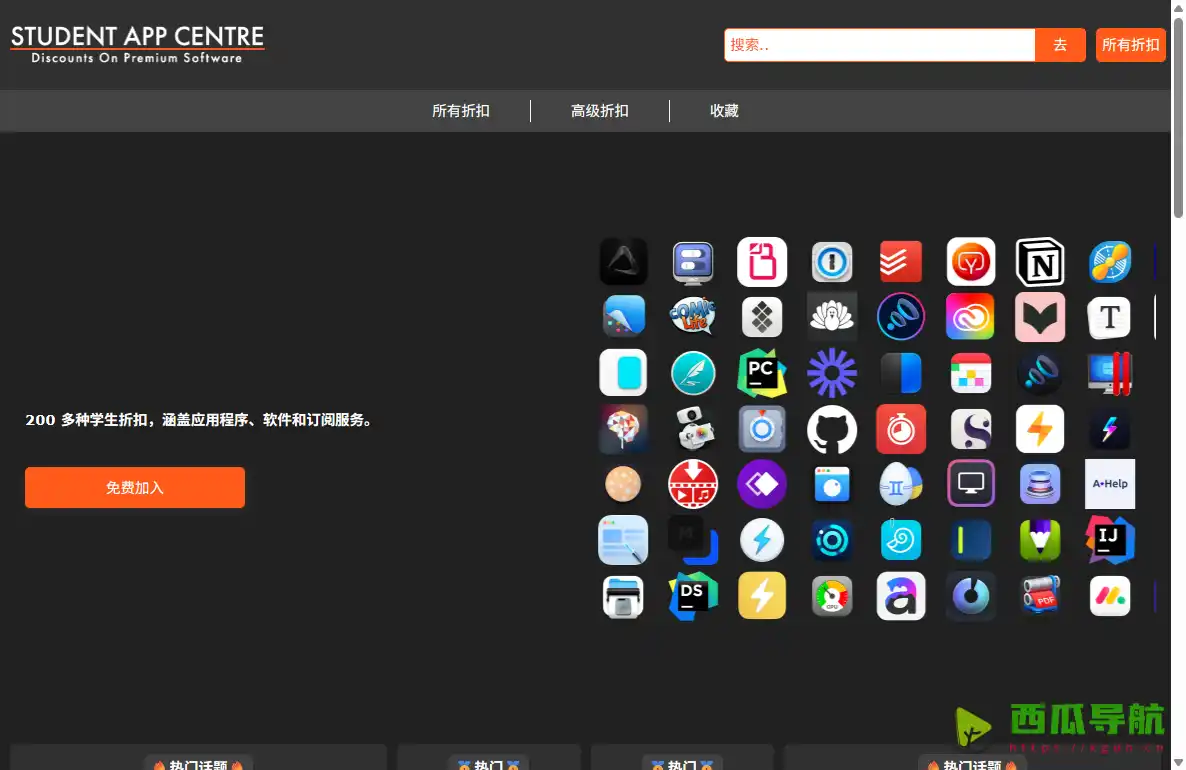Screen dimensions: 1186x770
Task: Open the purple diamond circle icon
Action: 762,484
